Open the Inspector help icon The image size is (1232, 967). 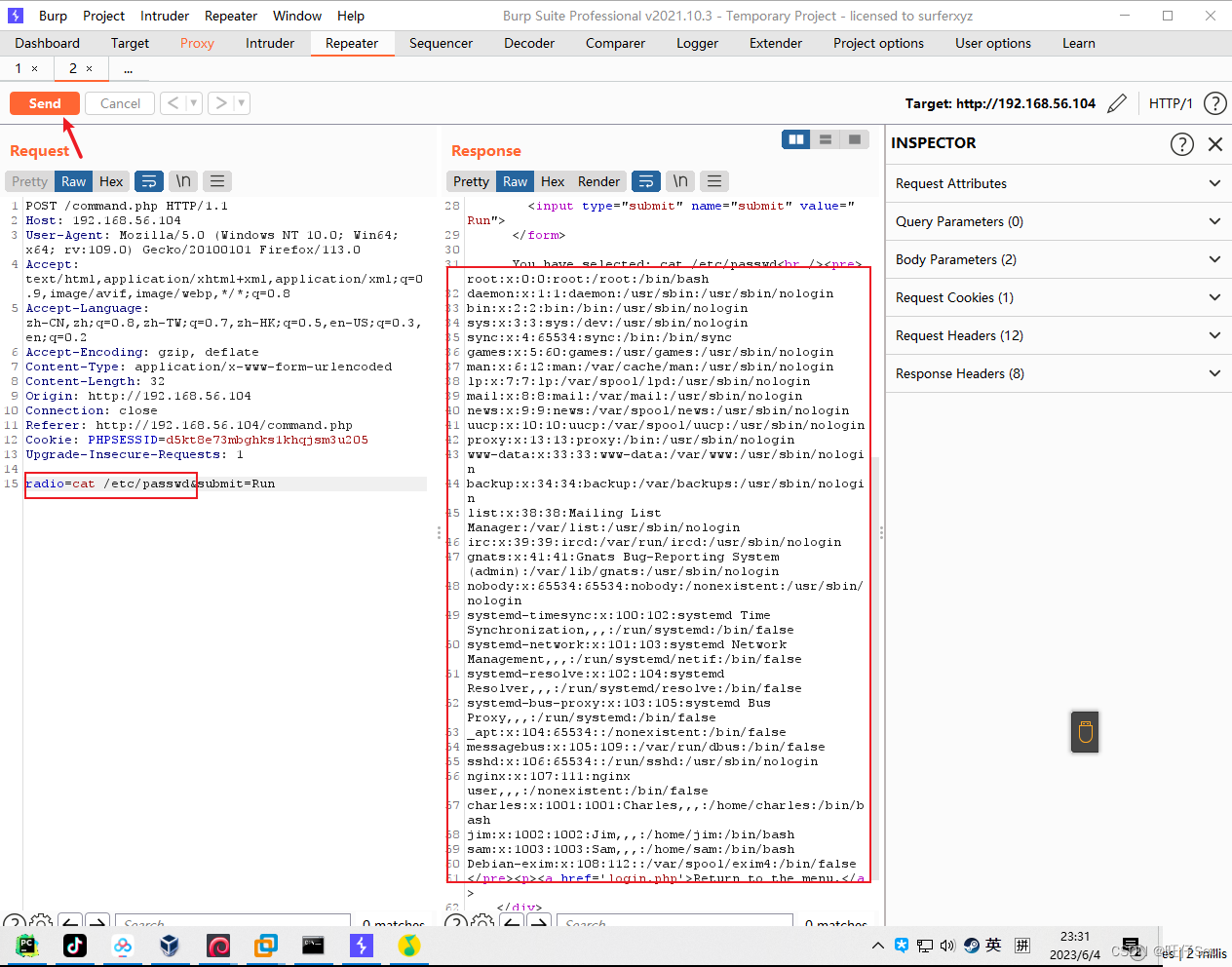(x=1181, y=144)
